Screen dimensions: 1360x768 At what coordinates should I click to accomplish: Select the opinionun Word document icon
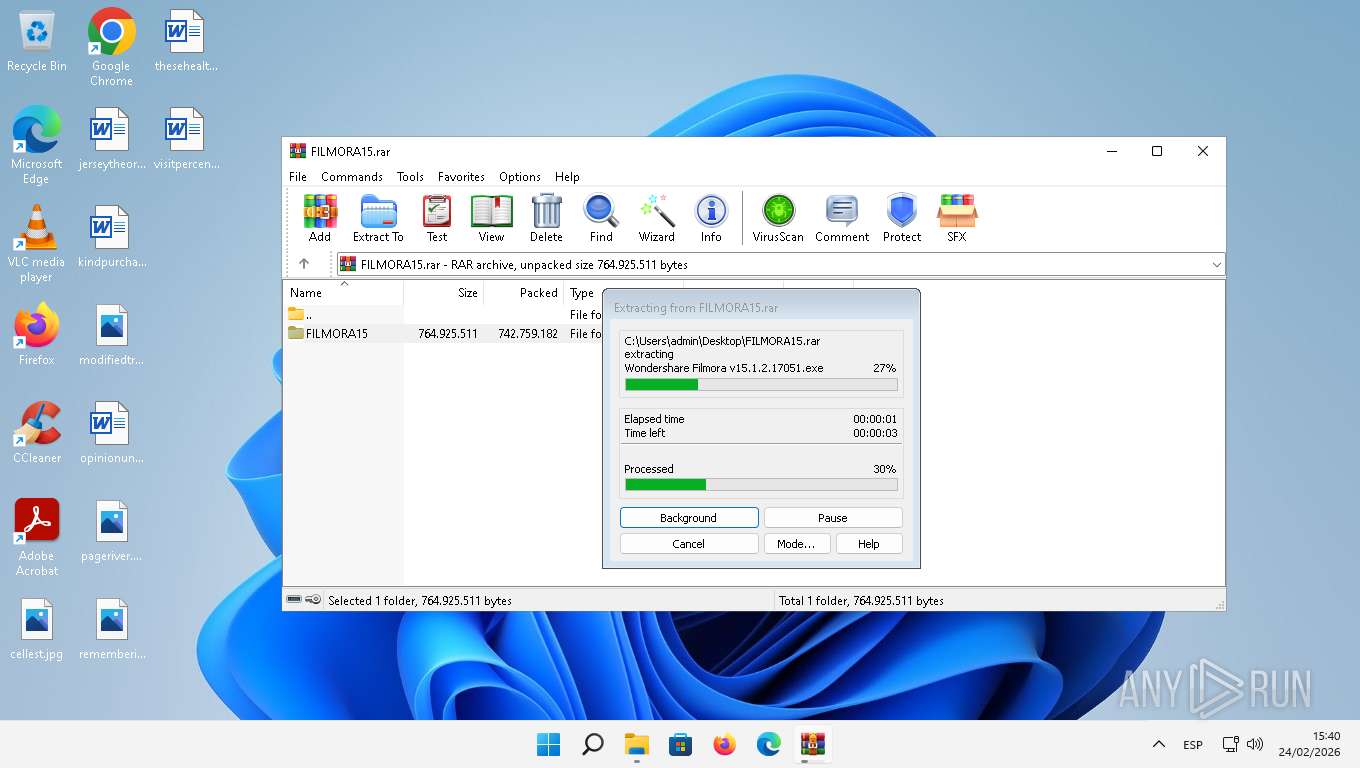pyautogui.click(x=111, y=433)
